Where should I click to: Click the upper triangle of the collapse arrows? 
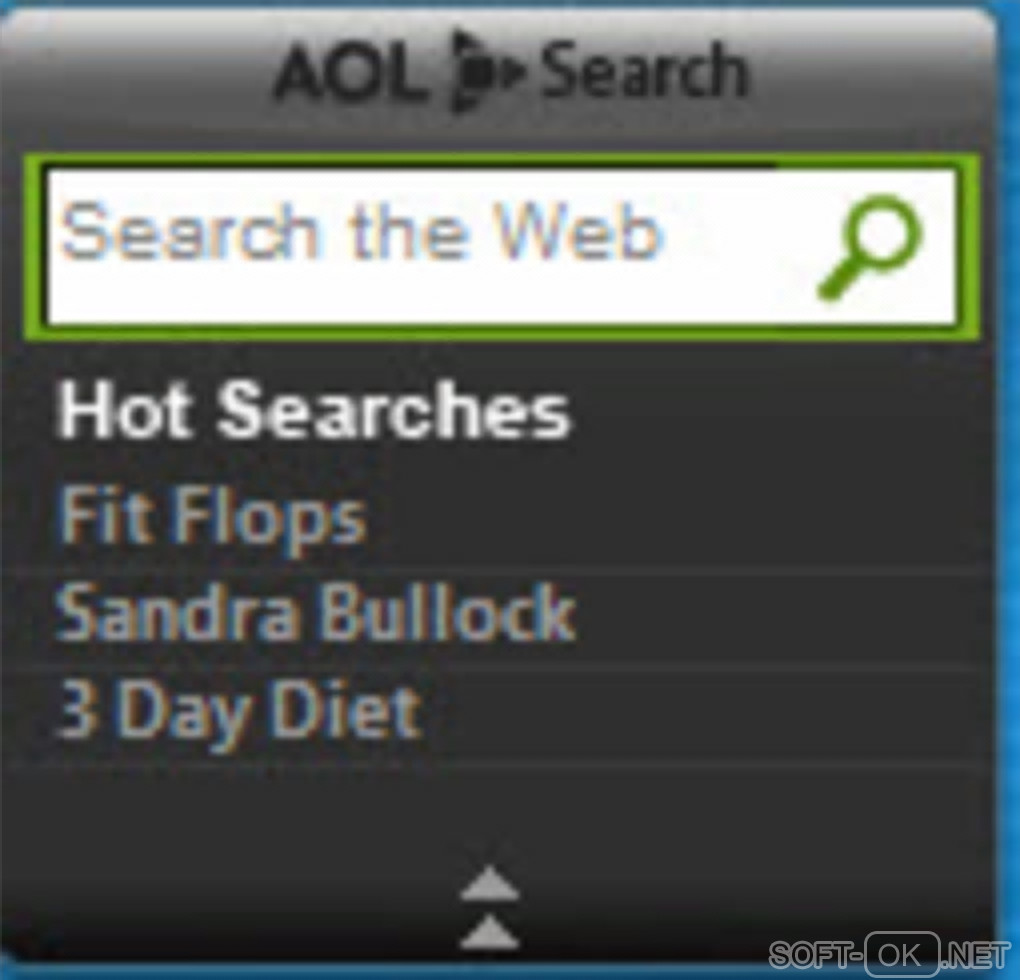490,882
